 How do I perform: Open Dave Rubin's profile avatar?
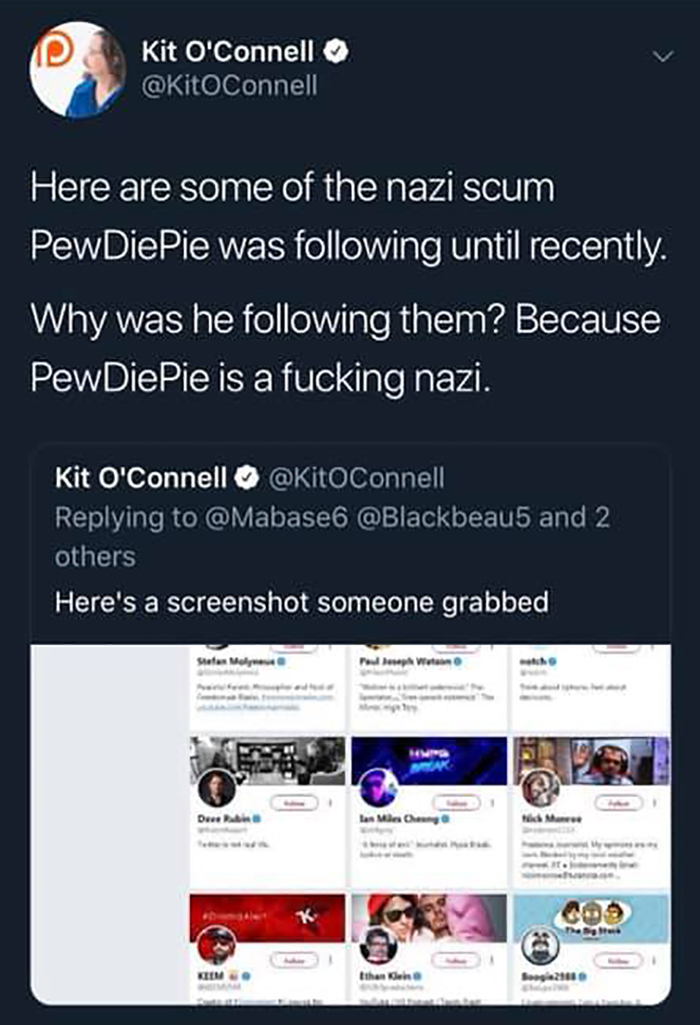pyautogui.click(x=216, y=790)
